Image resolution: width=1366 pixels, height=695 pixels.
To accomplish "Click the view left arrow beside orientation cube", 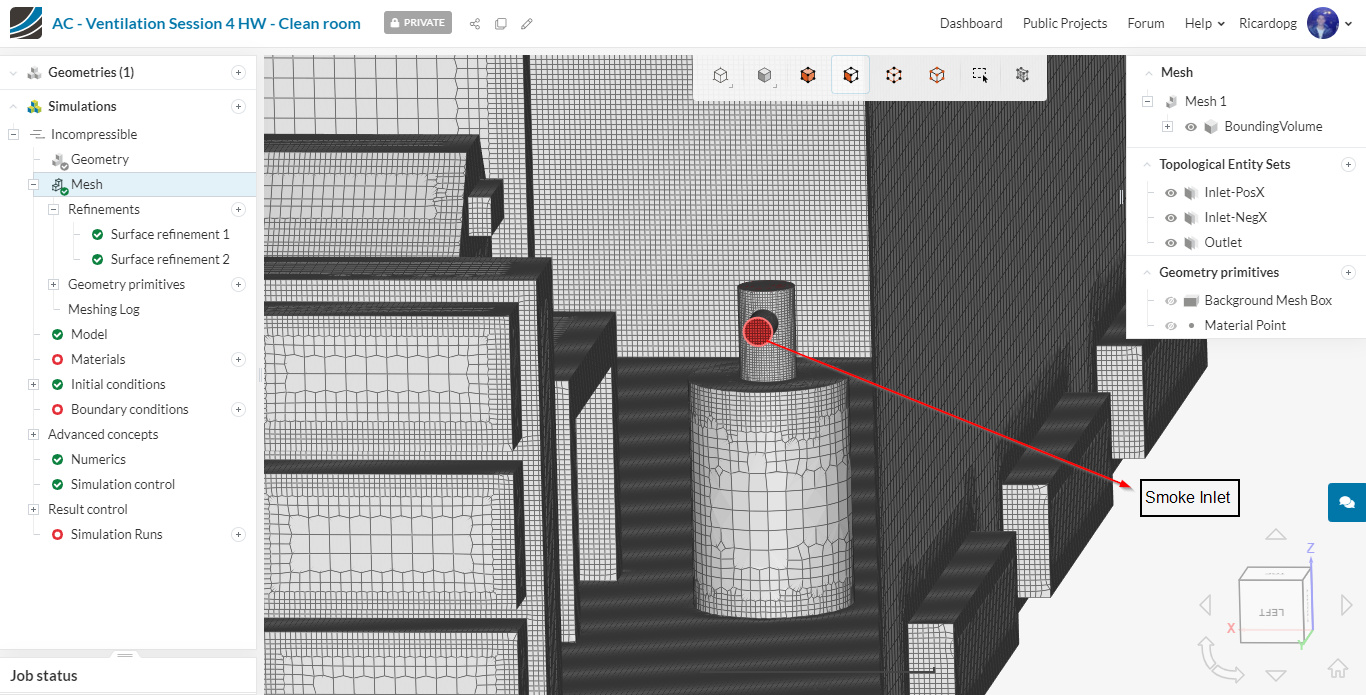I will 1205,605.
